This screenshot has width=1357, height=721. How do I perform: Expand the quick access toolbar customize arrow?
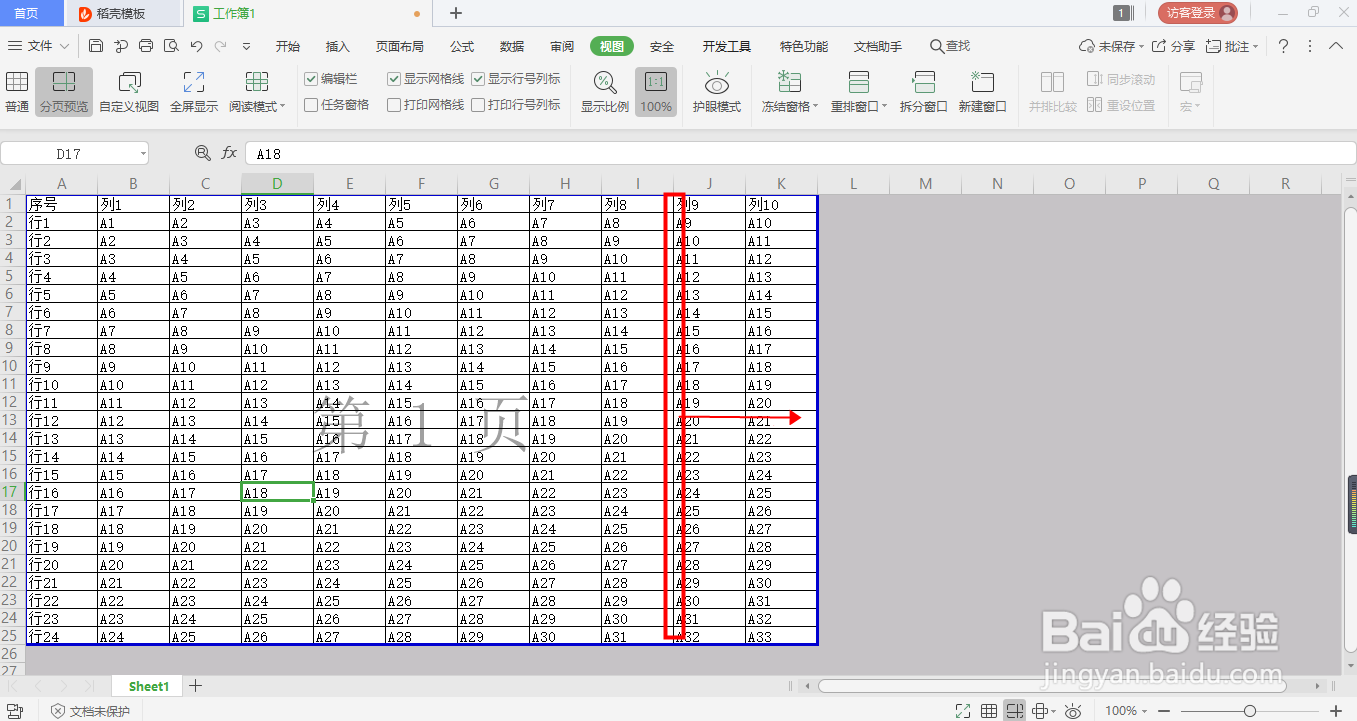247,46
